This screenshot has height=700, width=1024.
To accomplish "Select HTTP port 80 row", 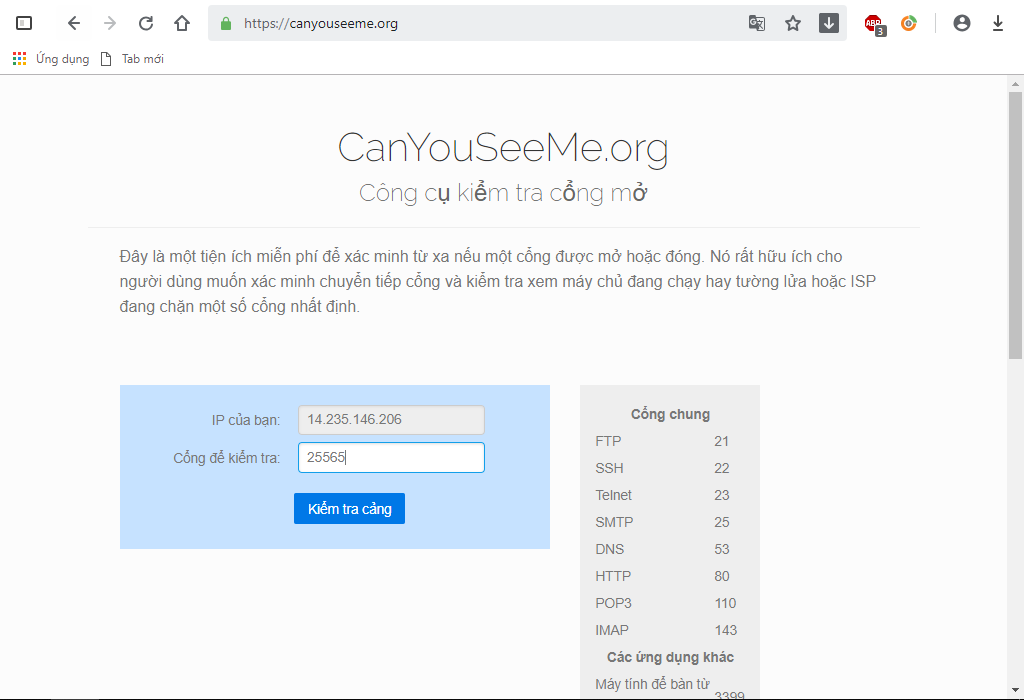I will click(669, 576).
